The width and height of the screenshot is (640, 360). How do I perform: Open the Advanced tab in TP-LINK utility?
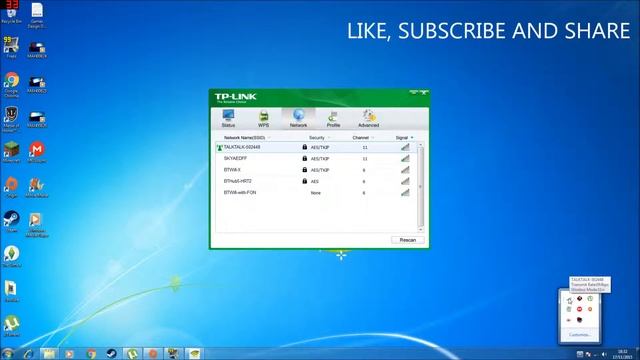[x=369, y=119]
